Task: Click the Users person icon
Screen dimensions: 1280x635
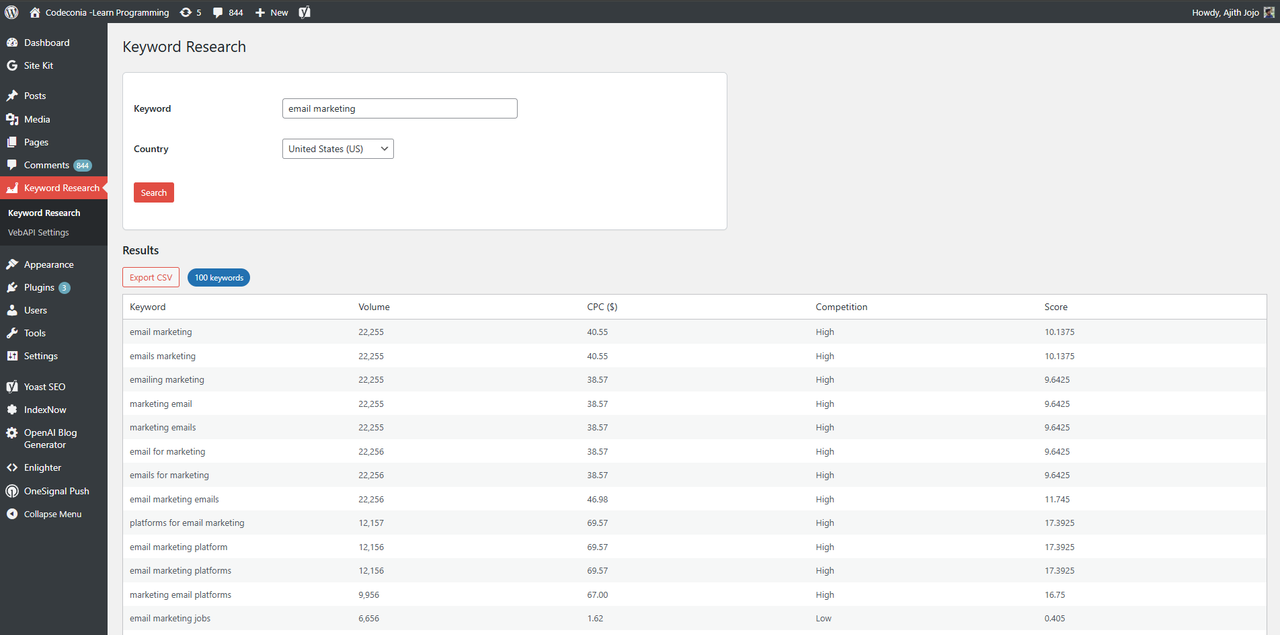Action: click(x=12, y=310)
